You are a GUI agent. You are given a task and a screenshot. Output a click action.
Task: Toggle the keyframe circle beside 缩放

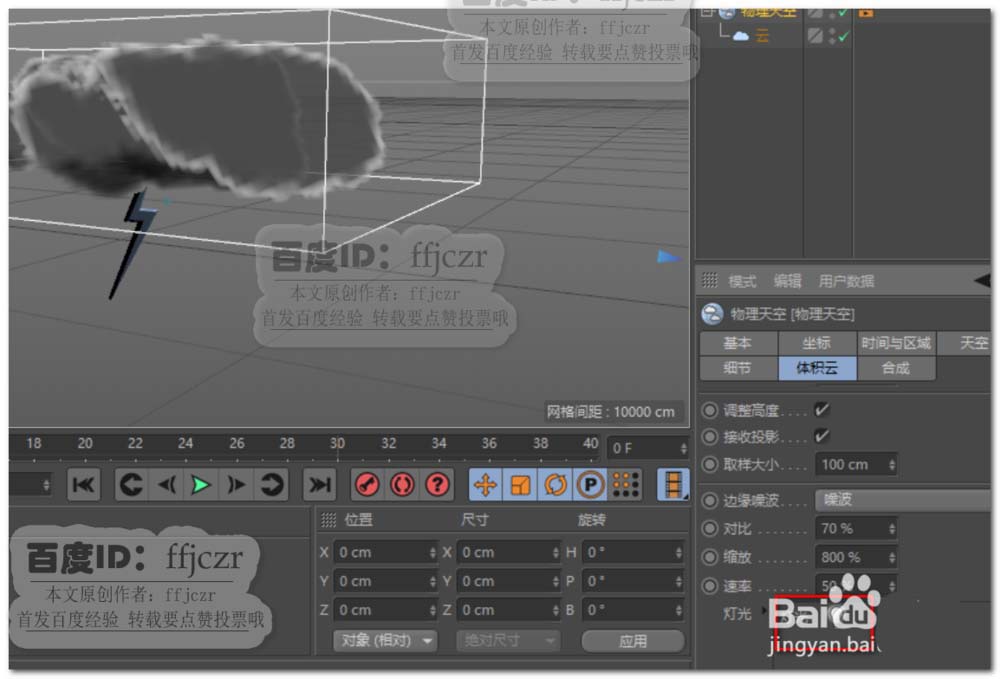point(709,557)
